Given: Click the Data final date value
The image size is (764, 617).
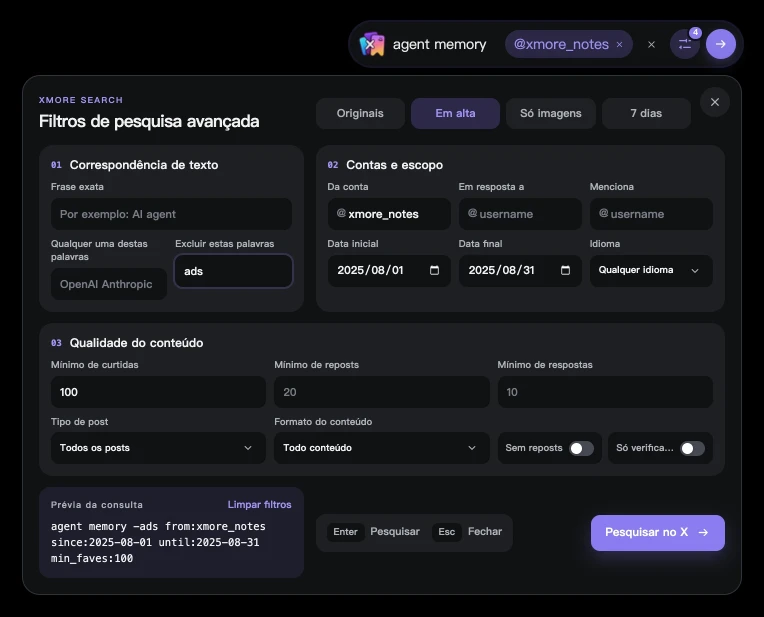Looking at the screenshot, I should click(x=501, y=270).
